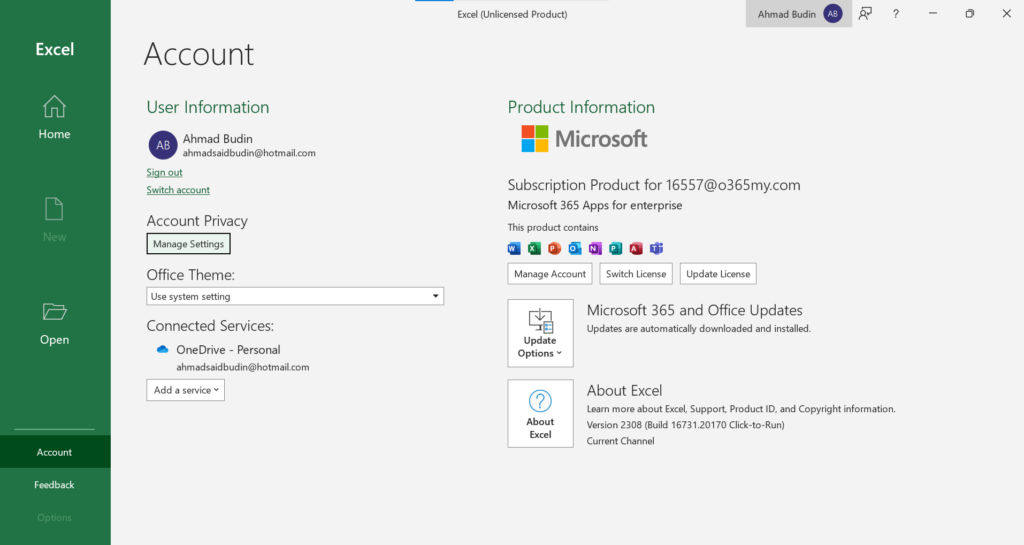Click the Switch account link

178,190
